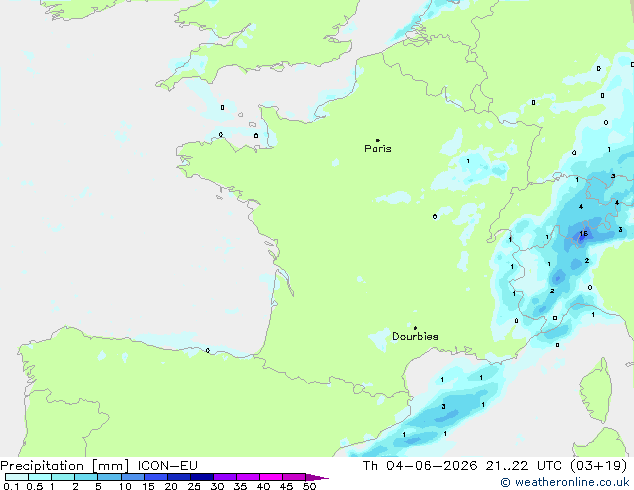This screenshot has height=490, width=634.
Task: Click the Paris city label
Action: coord(378,149)
